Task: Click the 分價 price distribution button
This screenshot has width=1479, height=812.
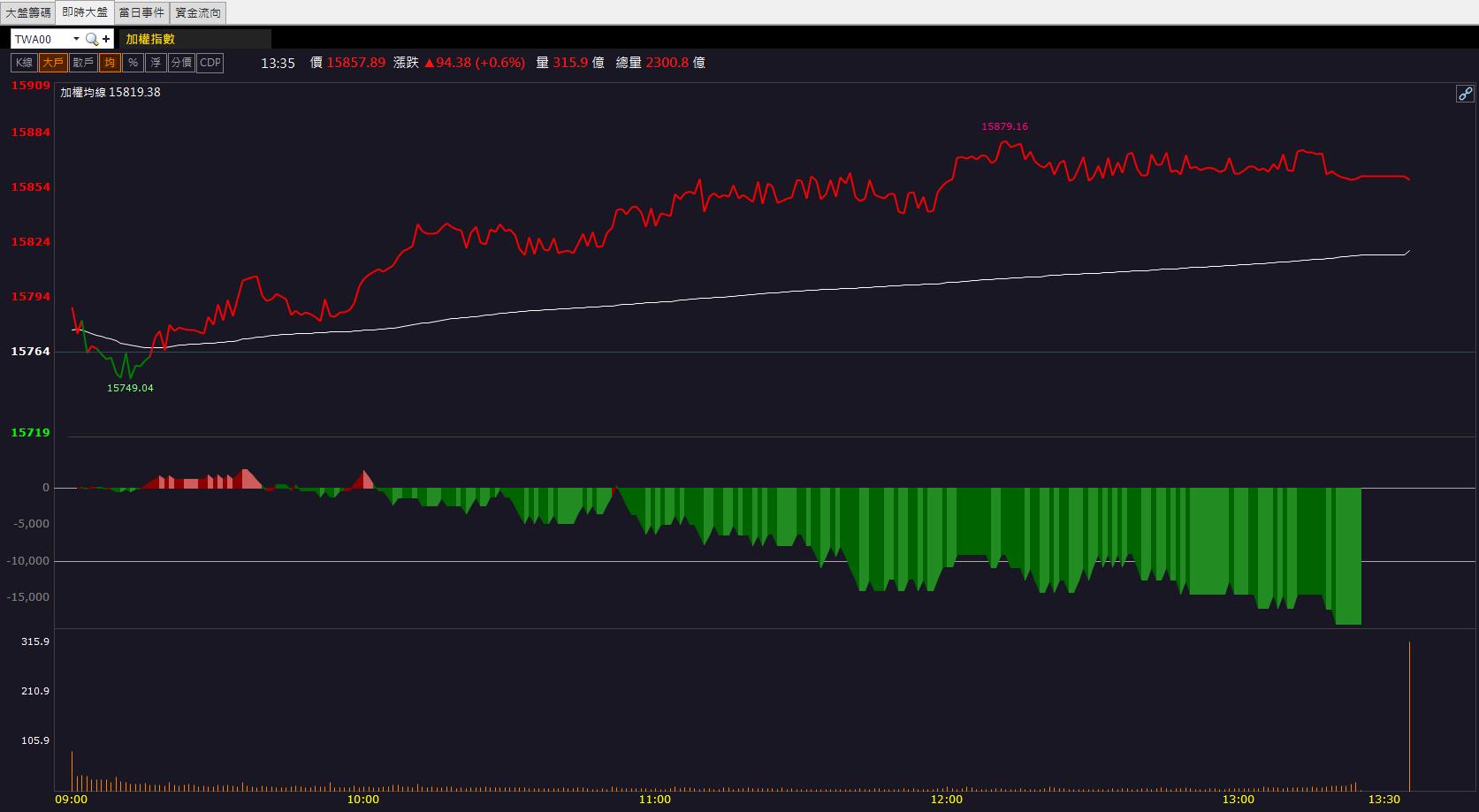Action: pyautogui.click(x=181, y=63)
